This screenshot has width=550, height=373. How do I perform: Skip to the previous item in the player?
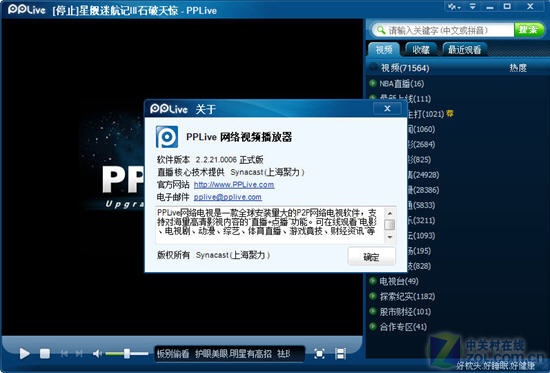coord(64,353)
